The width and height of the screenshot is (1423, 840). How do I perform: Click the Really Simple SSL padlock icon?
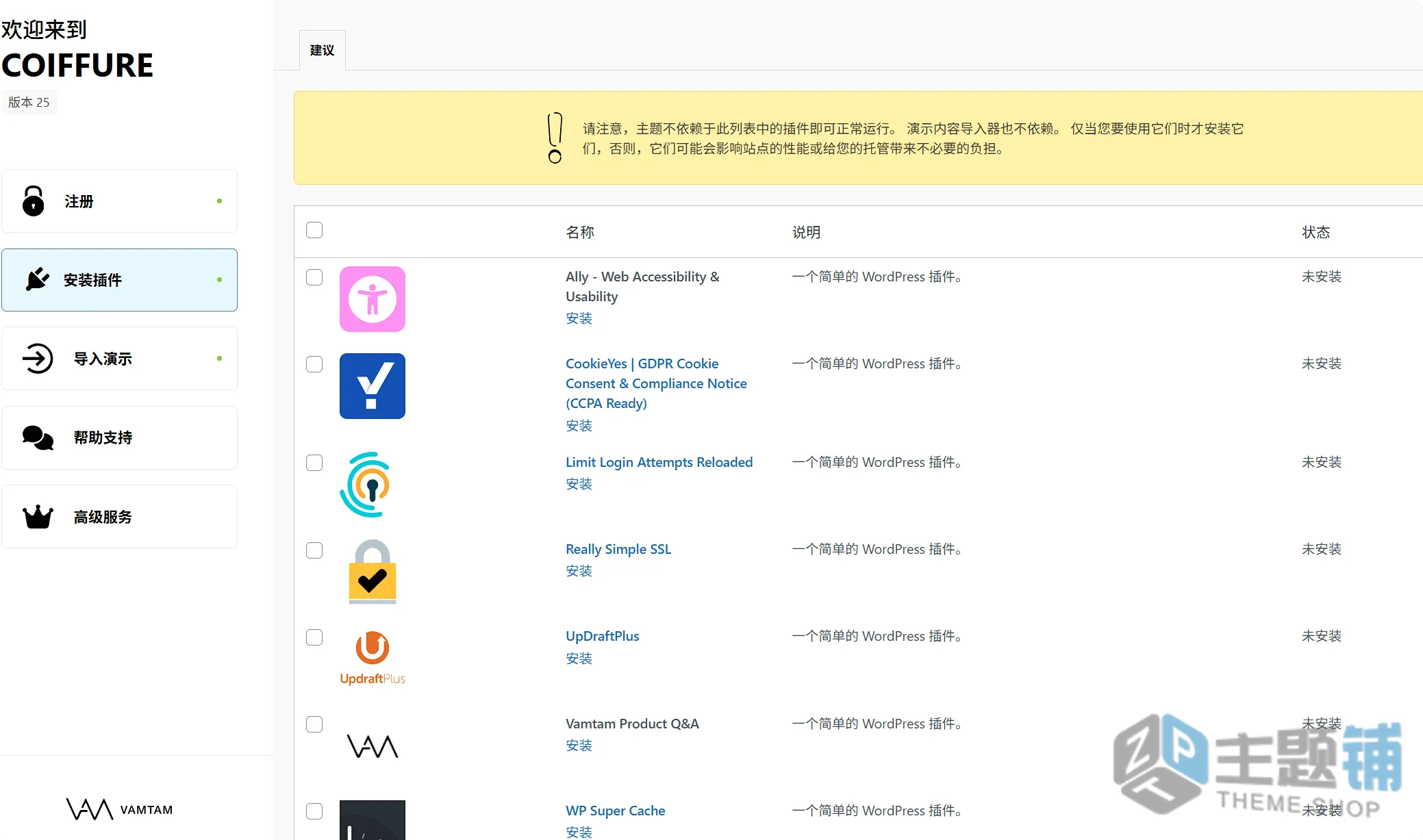point(373,572)
